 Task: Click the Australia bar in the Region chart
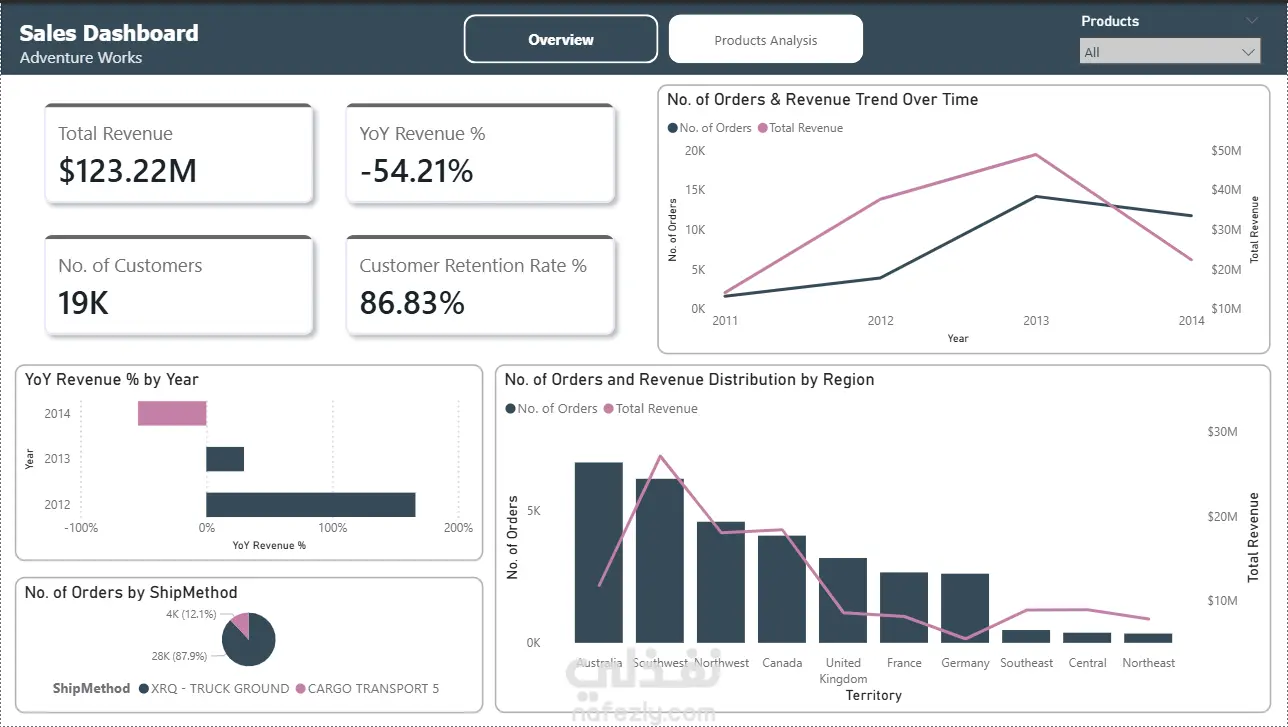pos(598,552)
